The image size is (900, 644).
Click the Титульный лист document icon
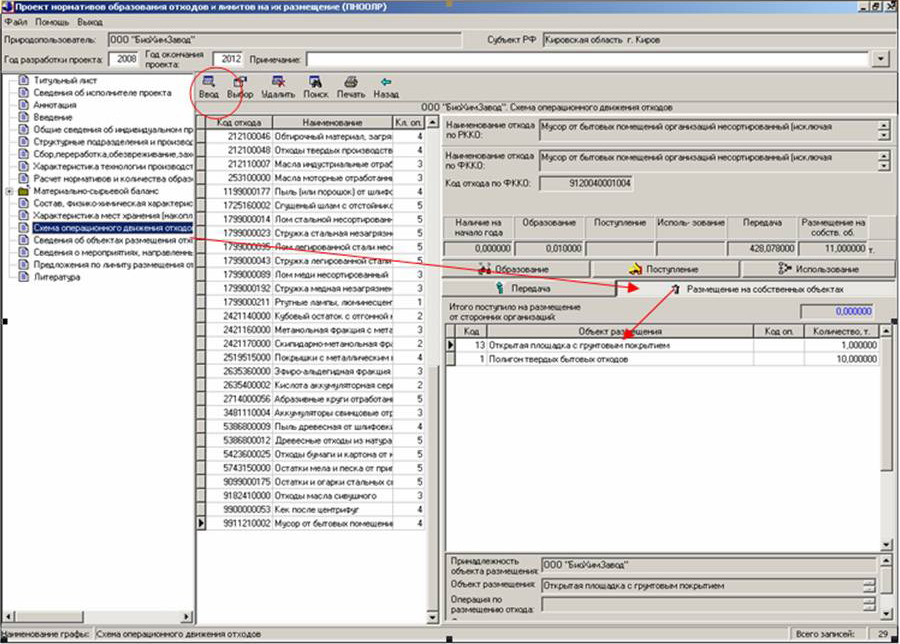coord(24,79)
